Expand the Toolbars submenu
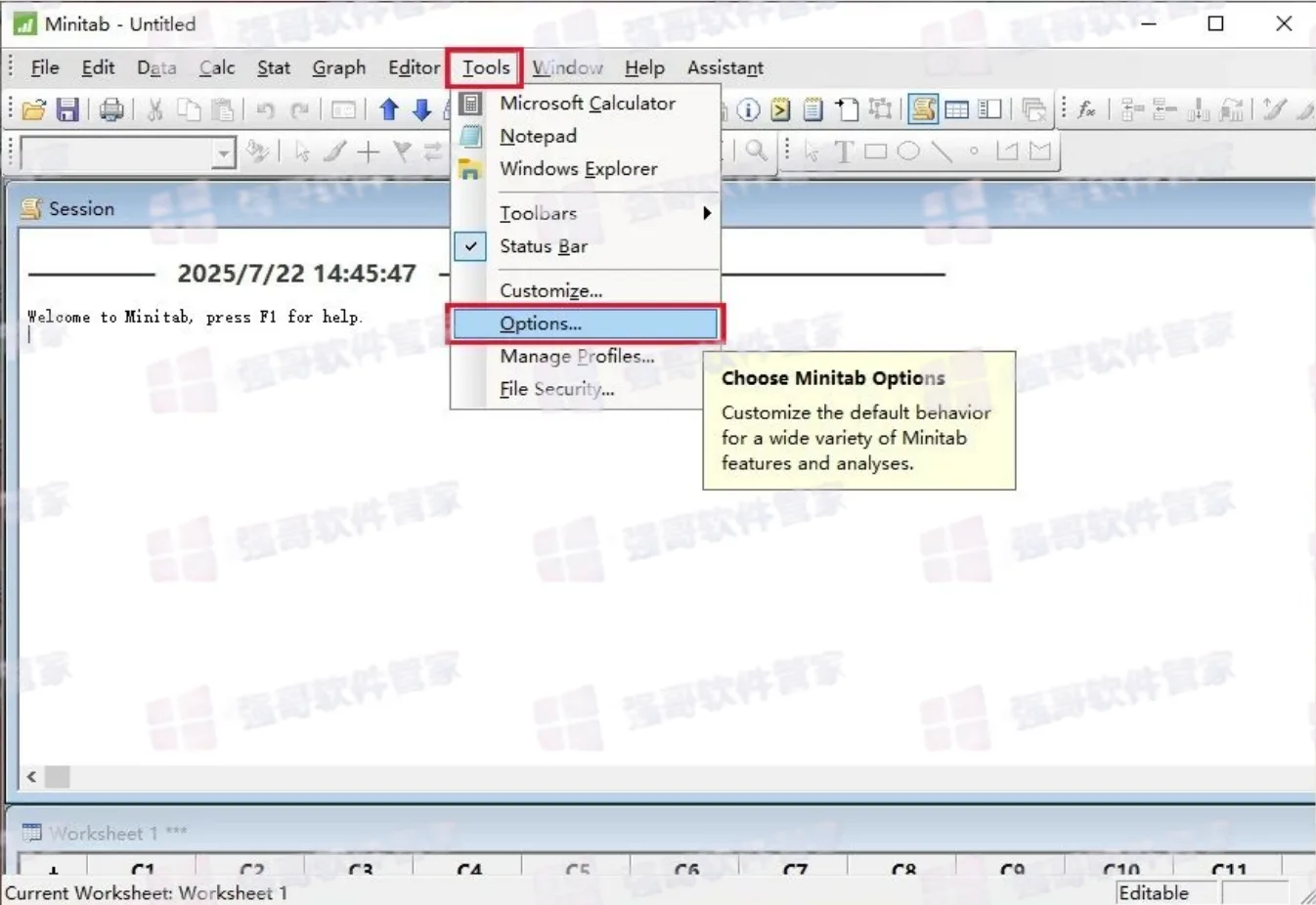The height and width of the screenshot is (905, 1316). (586, 213)
